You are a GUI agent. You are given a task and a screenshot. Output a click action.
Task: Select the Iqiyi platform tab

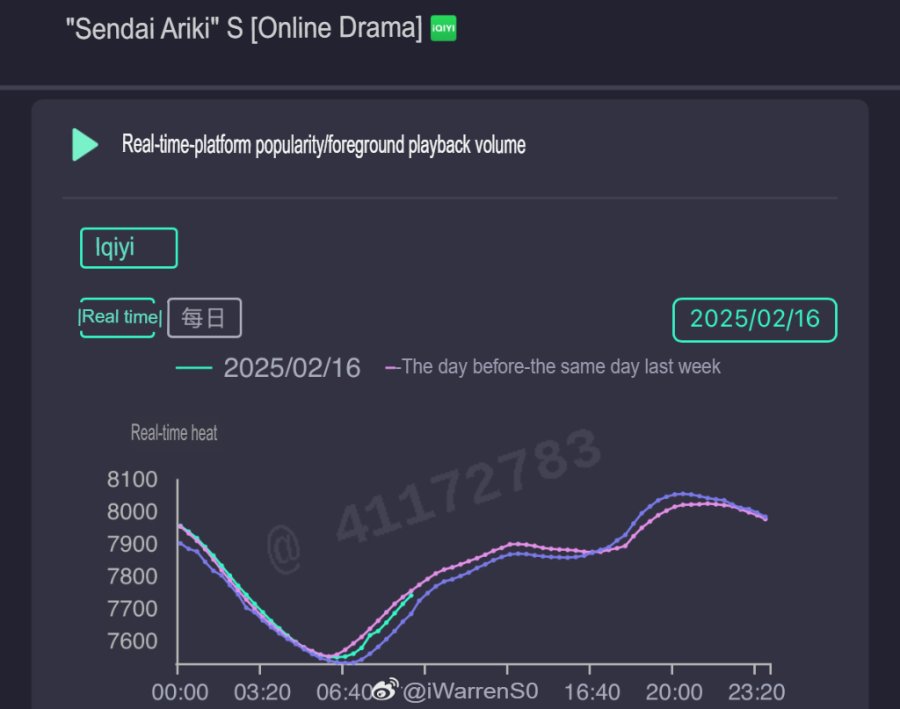click(x=128, y=248)
